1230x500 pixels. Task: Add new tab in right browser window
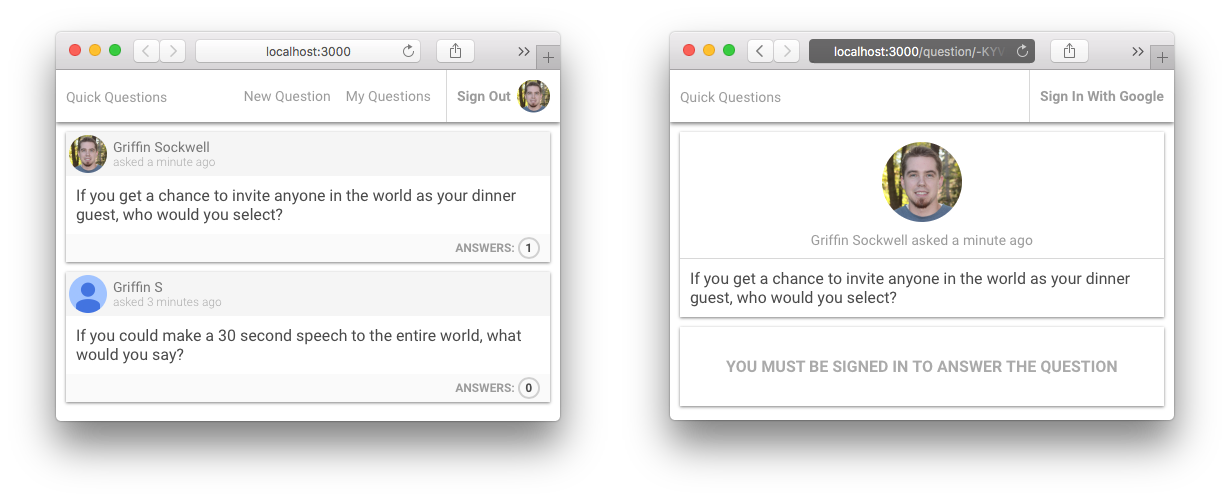point(1162,58)
